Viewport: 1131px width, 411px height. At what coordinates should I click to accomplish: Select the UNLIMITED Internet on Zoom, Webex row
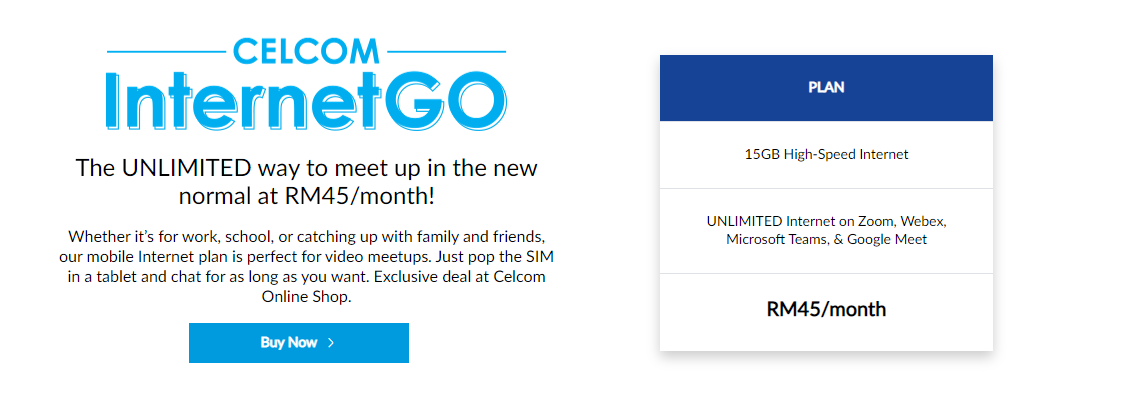(826, 231)
